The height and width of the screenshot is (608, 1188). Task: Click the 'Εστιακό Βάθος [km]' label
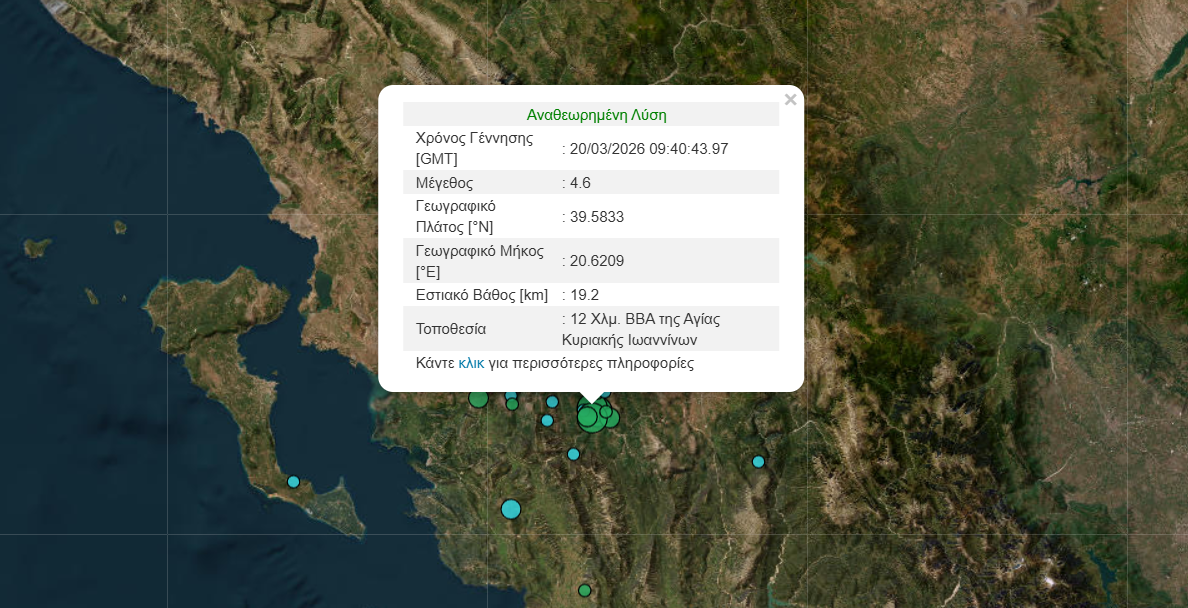481,295
